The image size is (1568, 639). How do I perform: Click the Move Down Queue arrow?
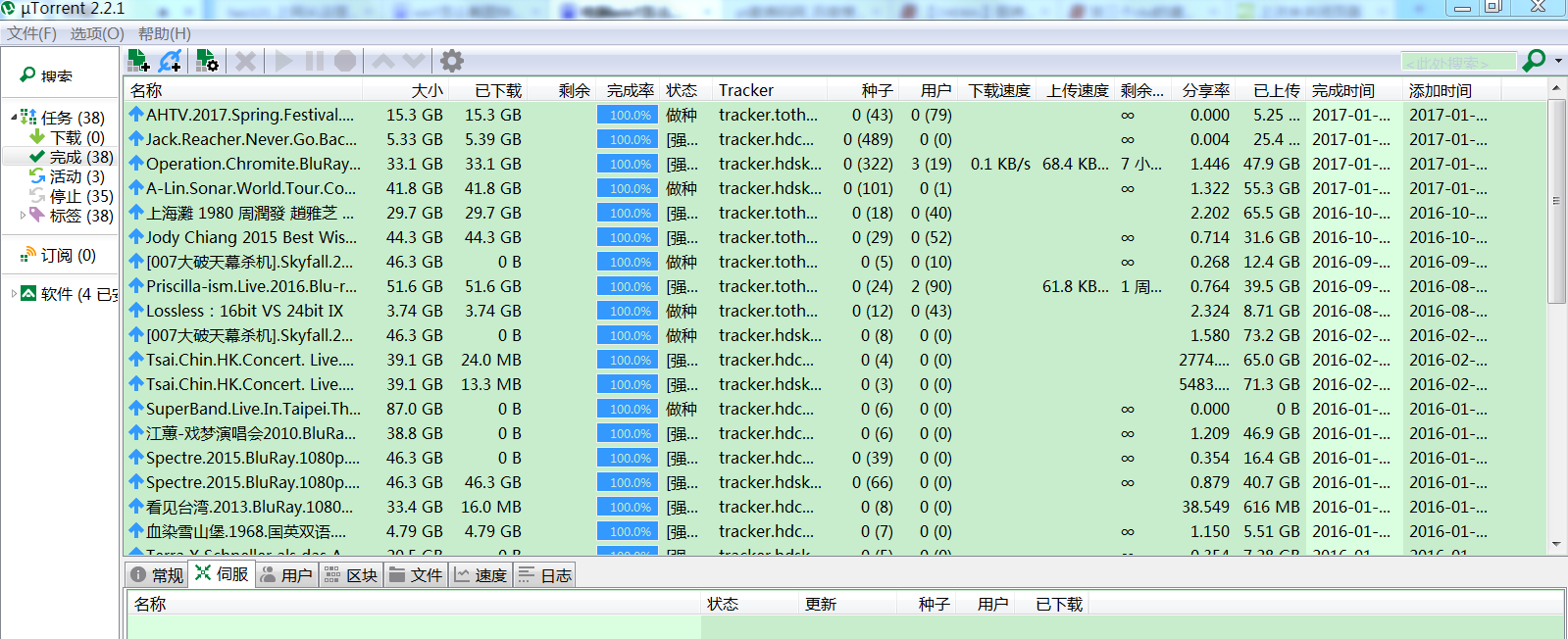pos(414,61)
